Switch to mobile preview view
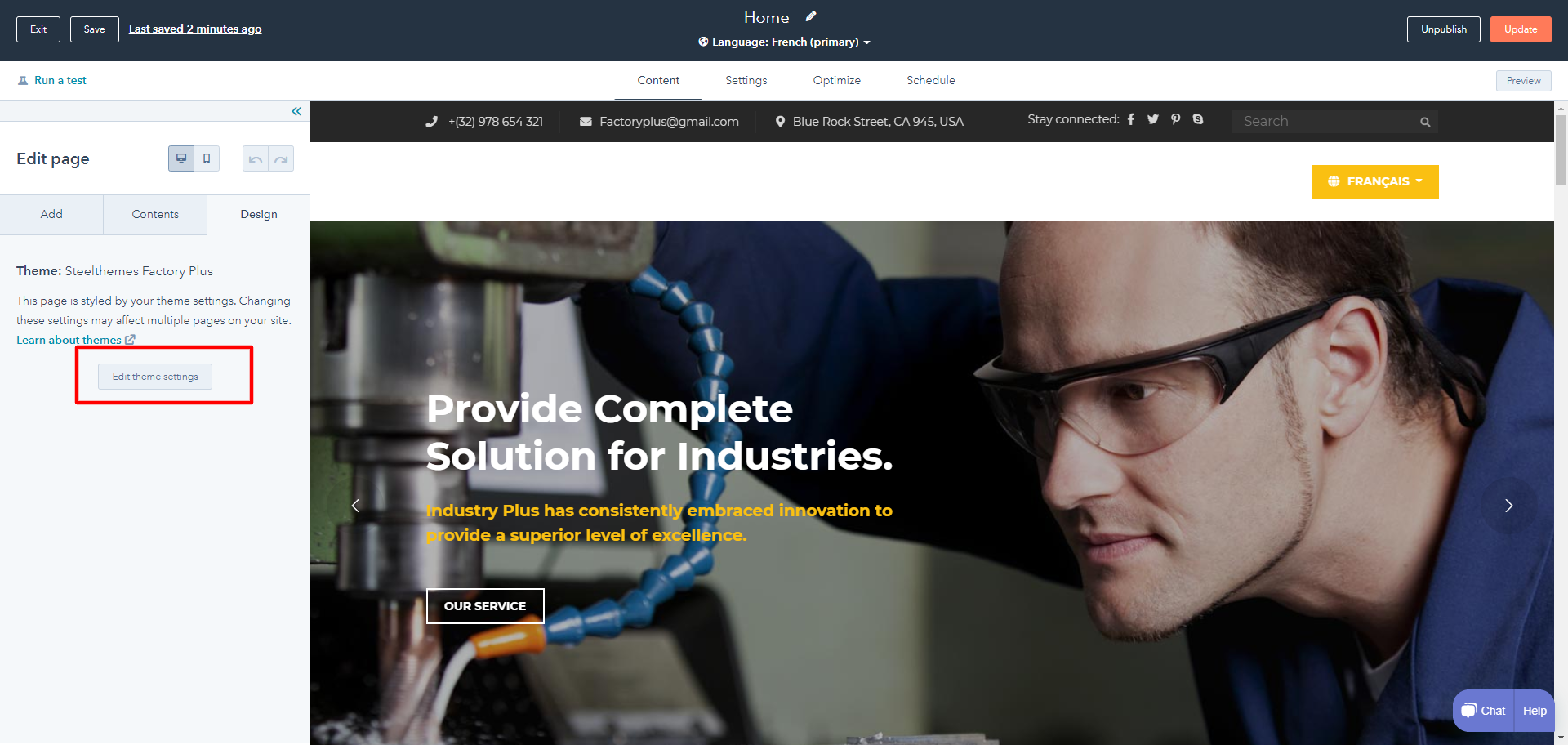The image size is (1568, 745). [x=207, y=158]
